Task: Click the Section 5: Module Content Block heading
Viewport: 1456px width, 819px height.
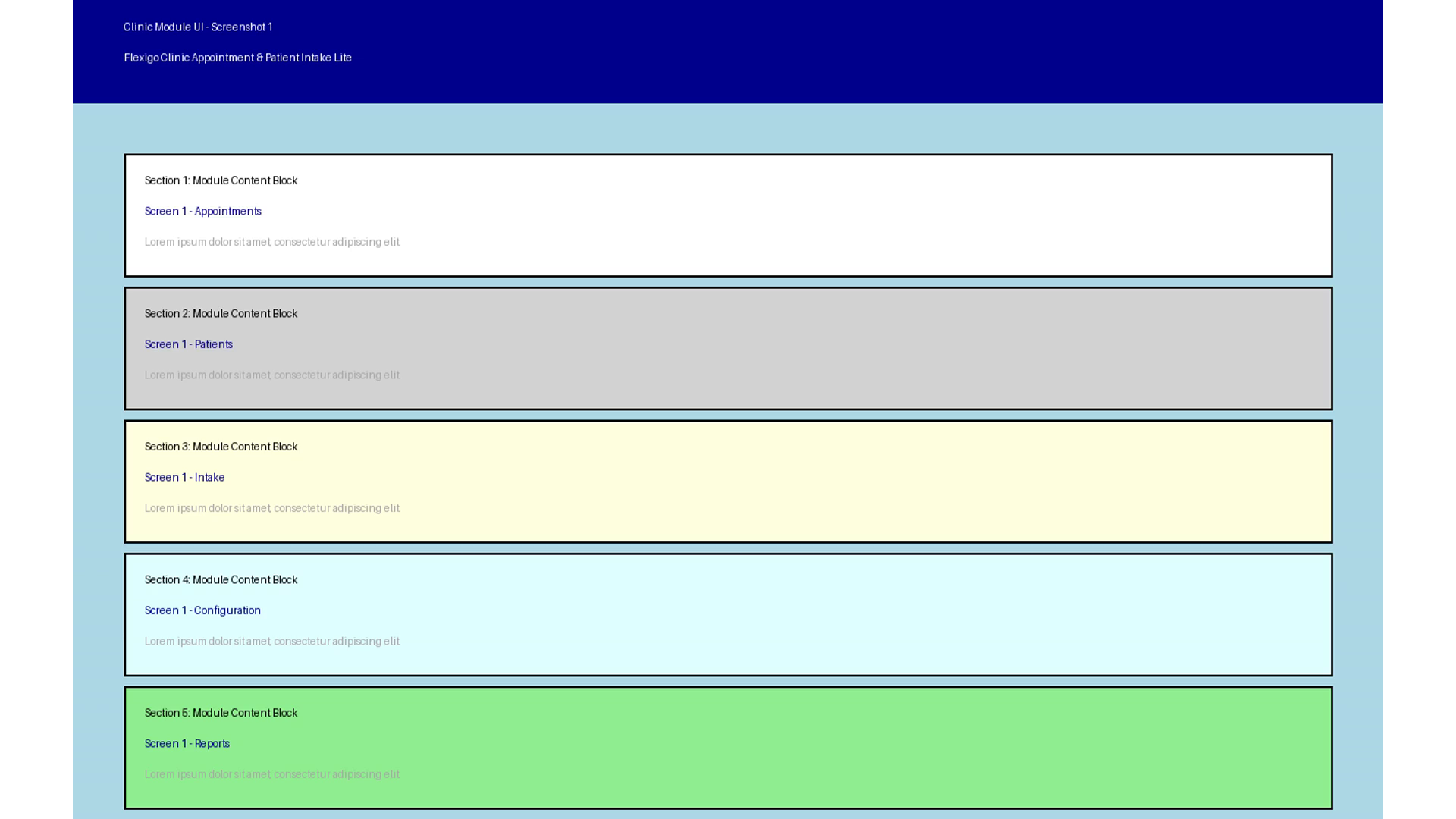Action: [x=221, y=713]
